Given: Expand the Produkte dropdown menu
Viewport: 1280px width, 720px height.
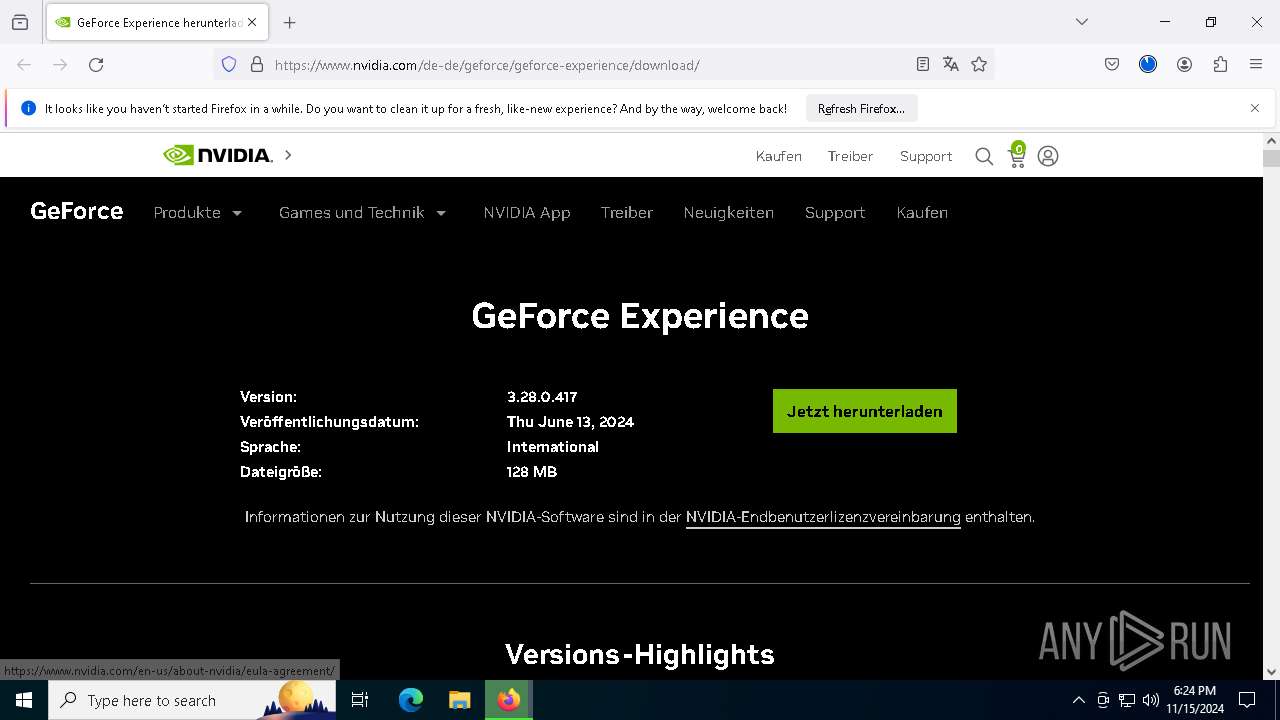Looking at the screenshot, I should (198, 212).
